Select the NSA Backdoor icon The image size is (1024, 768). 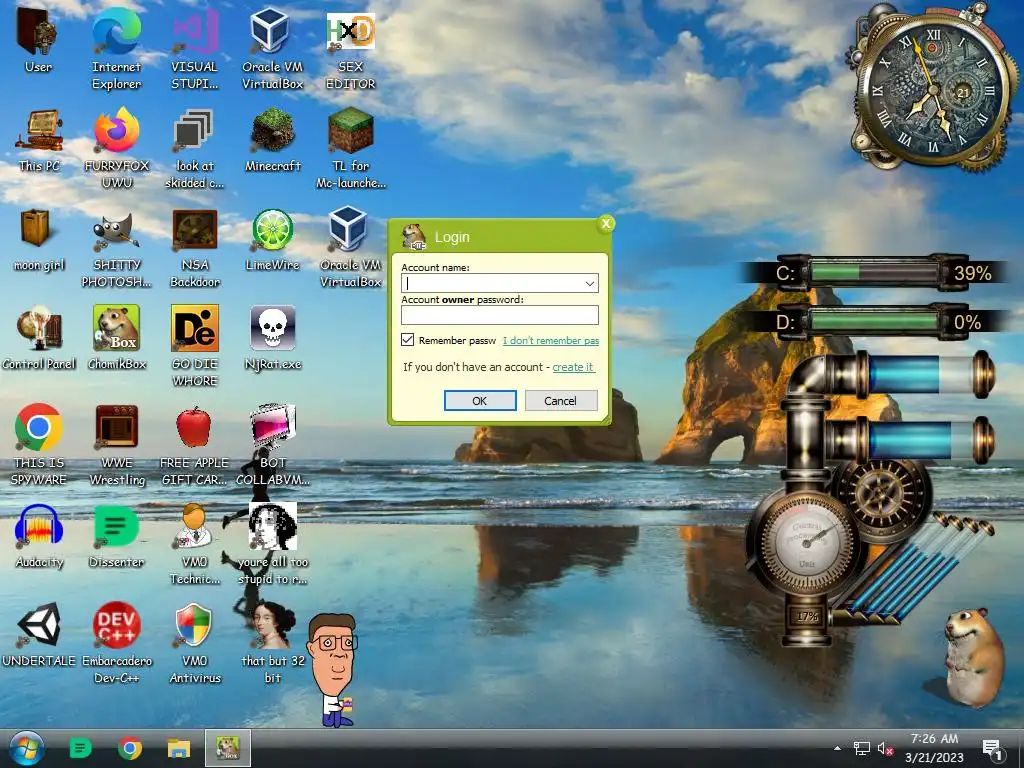195,248
